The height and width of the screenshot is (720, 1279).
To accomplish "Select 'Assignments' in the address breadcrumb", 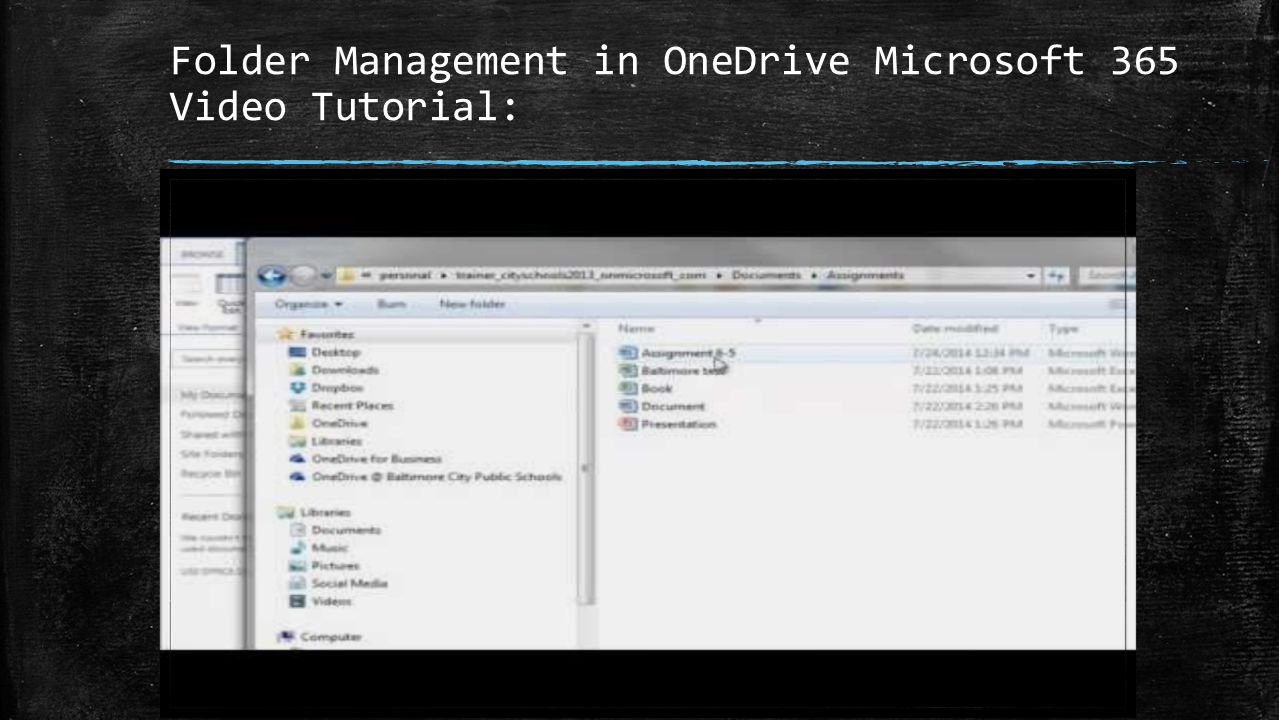I will (x=865, y=275).
